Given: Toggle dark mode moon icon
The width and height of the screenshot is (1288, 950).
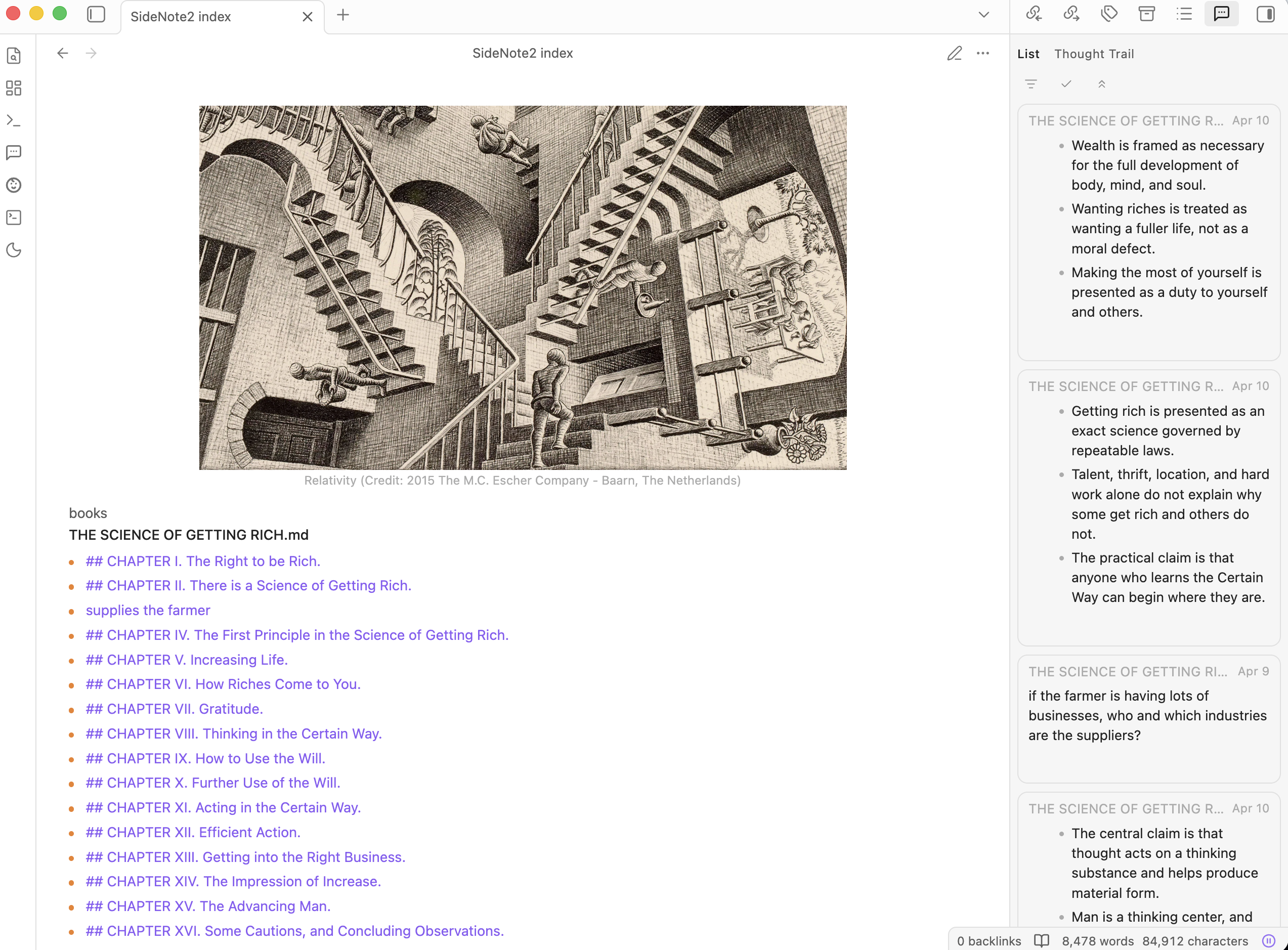Looking at the screenshot, I should pos(14,249).
